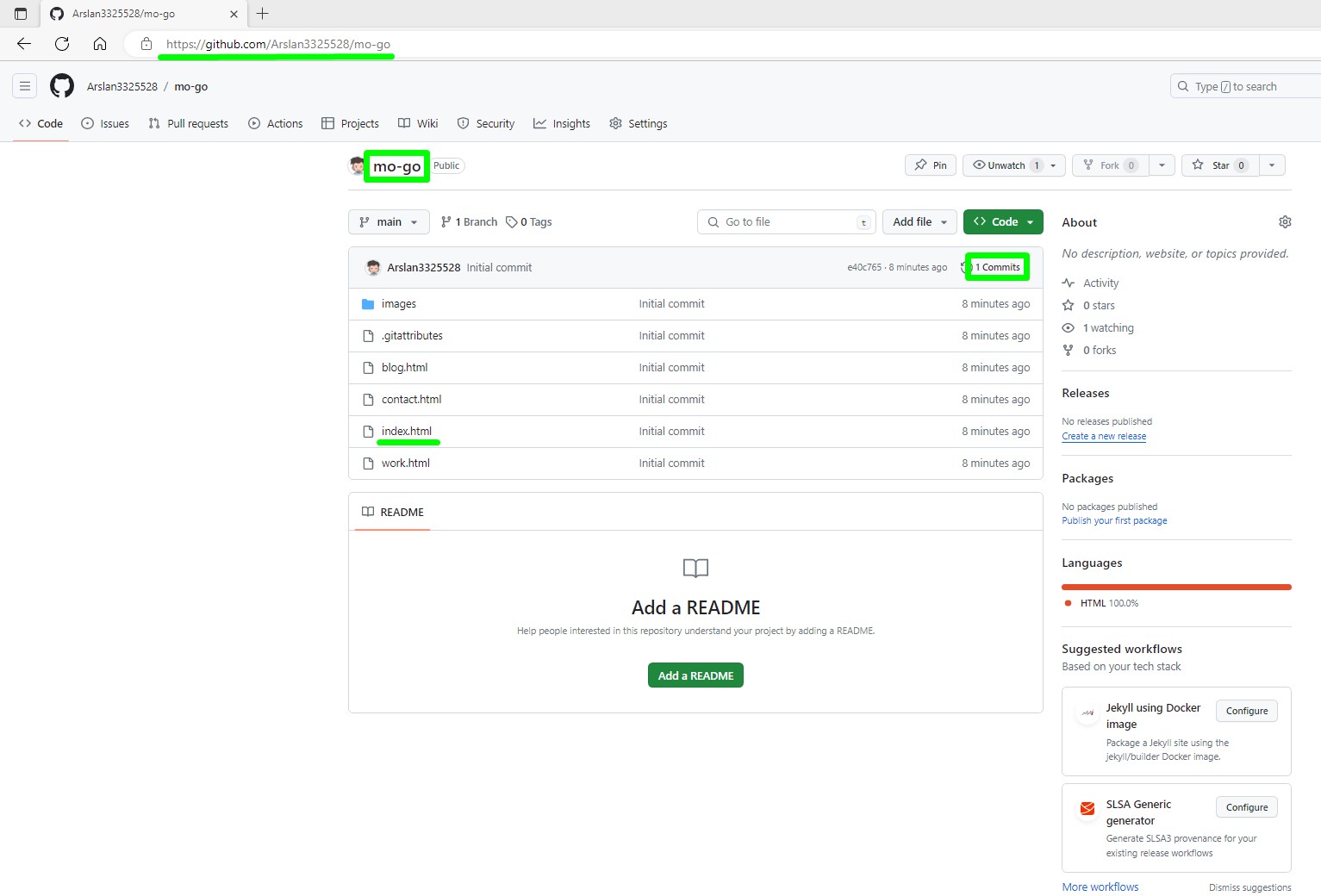Click the large book icon above Add a README

click(695, 569)
